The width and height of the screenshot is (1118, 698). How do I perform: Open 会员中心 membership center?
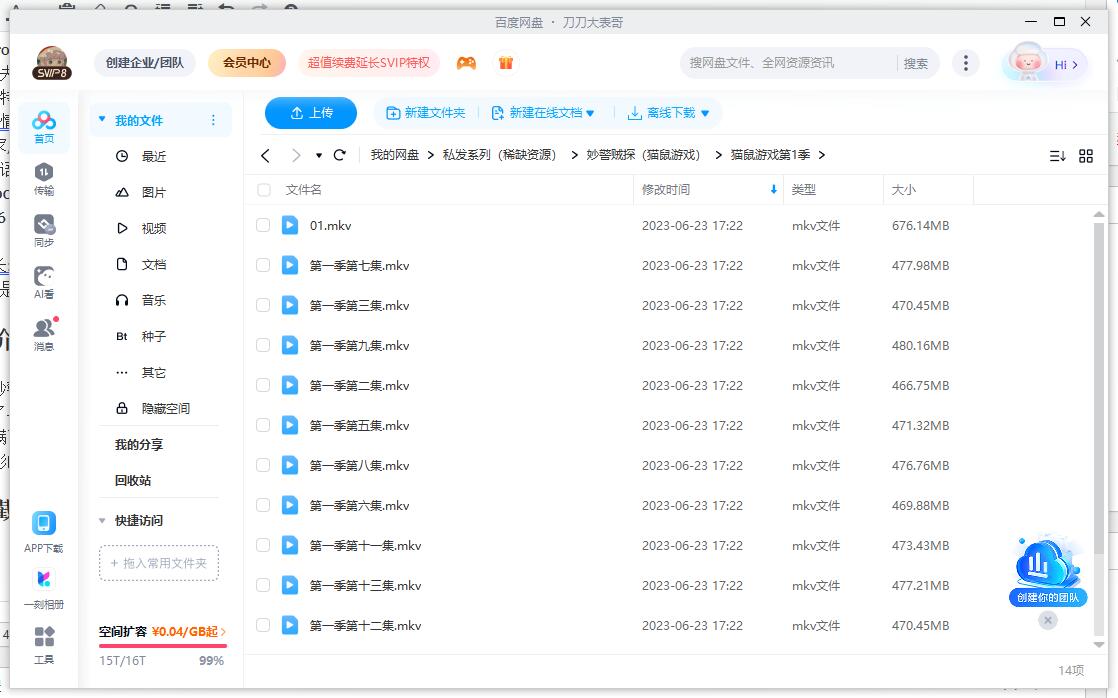point(246,62)
